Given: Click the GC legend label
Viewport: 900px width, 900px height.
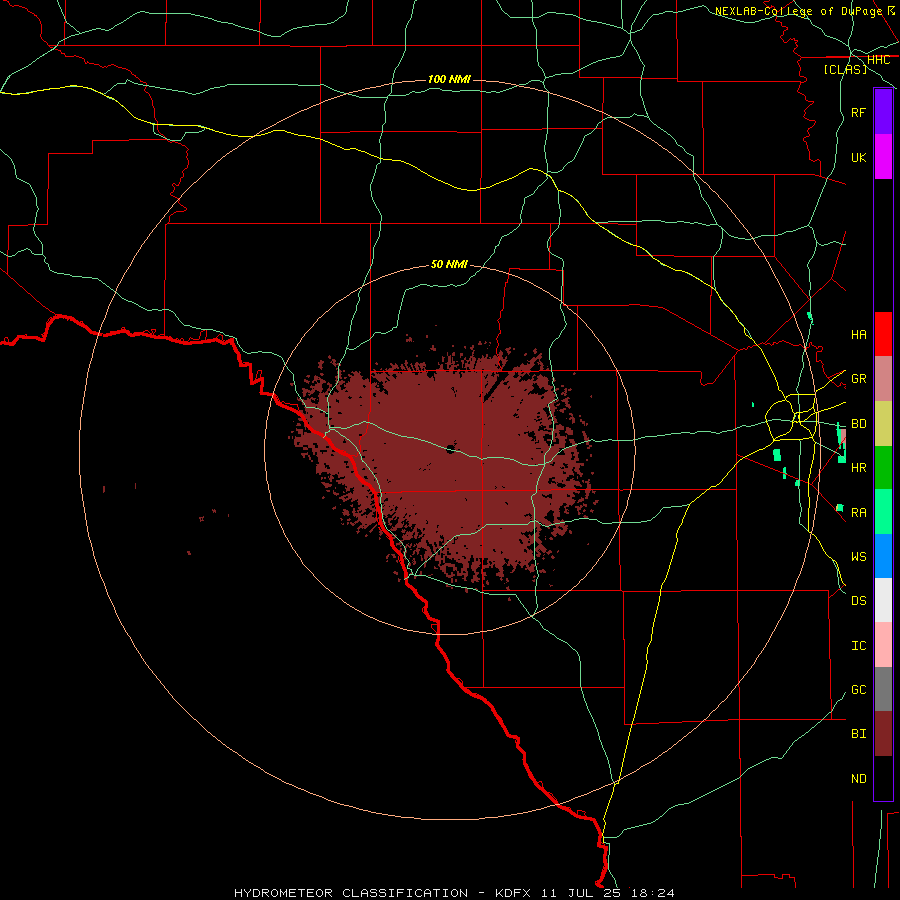Looking at the screenshot, I should click(858, 689).
